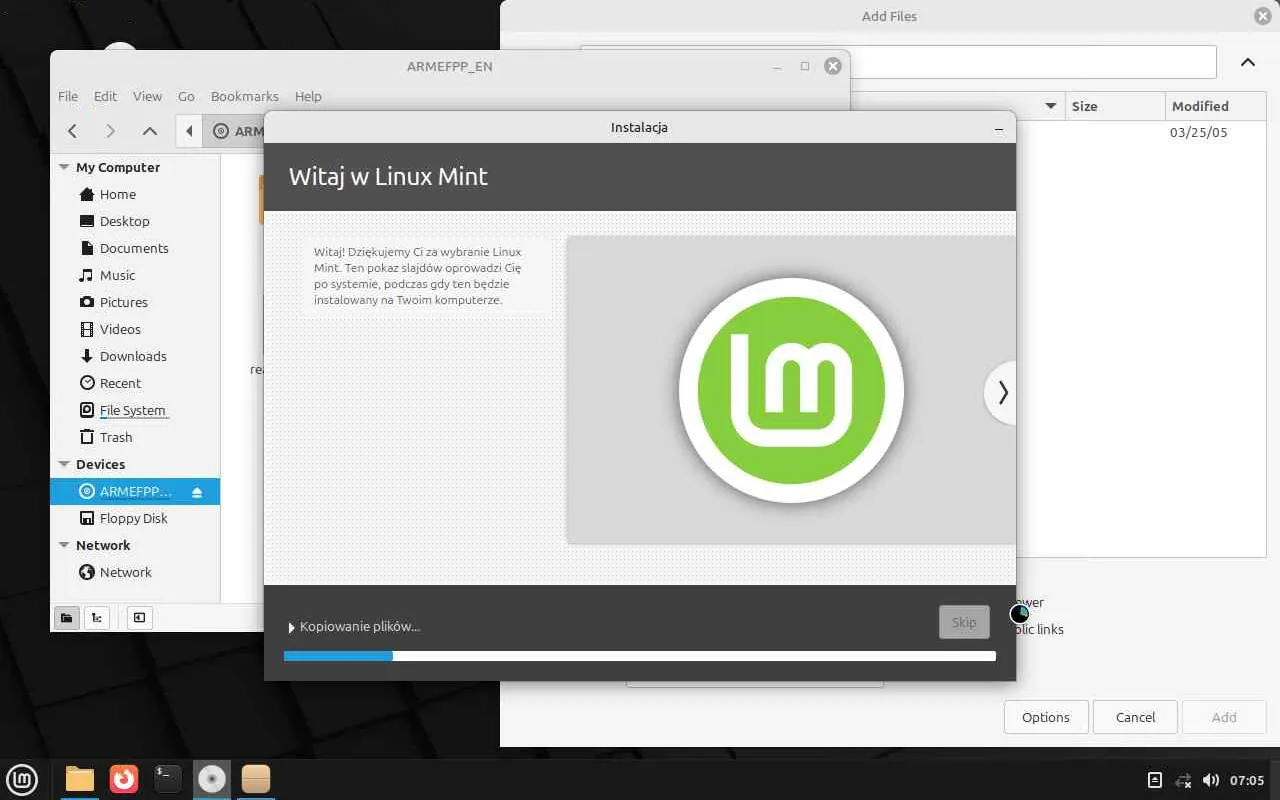
Task: Eject the ARMEFPP device in the sidebar
Action: (197, 492)
